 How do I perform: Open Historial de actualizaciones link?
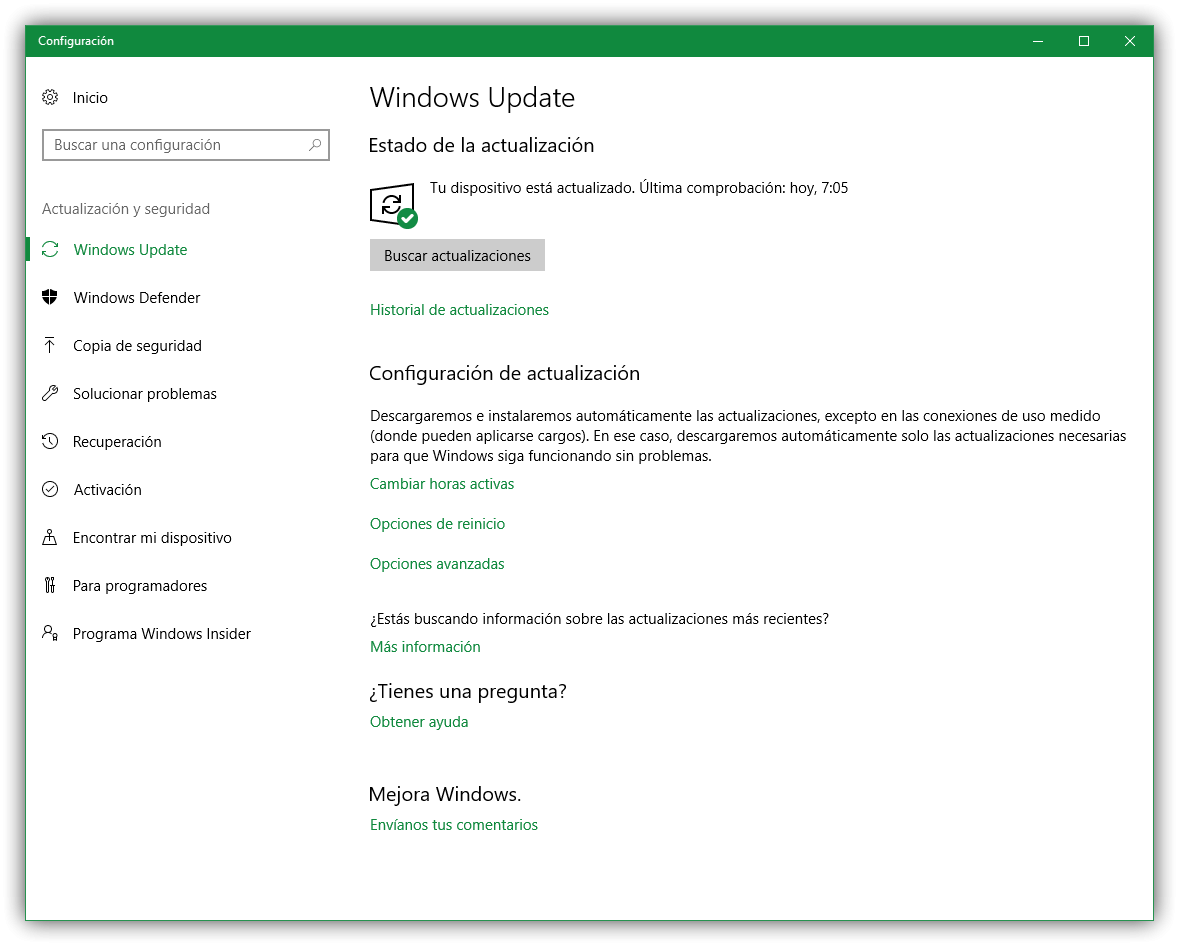coord(459,310)
